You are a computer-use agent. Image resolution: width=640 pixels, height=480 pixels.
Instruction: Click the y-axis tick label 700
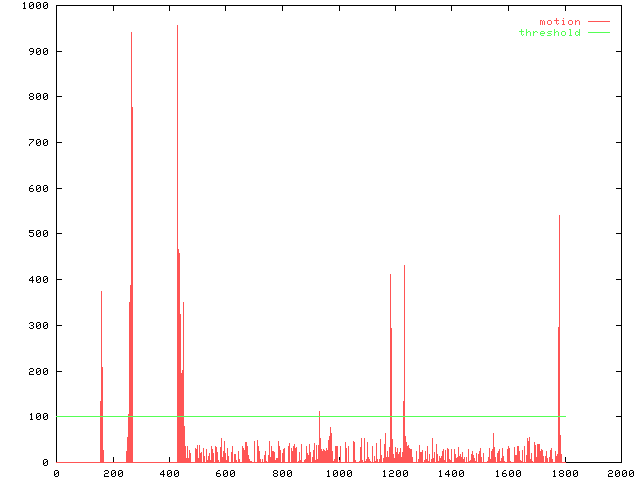pyautogui.click(x=40, y=143)
